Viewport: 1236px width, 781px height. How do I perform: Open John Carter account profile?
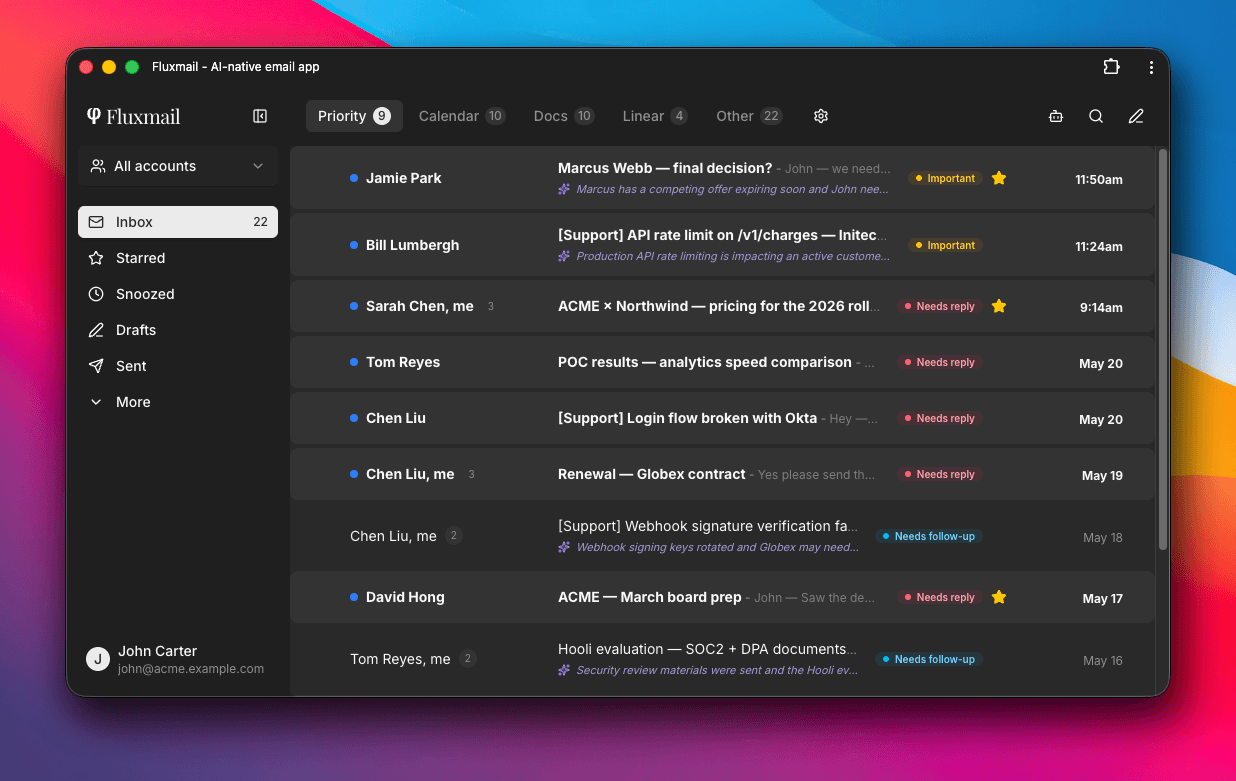click(178, 659)
